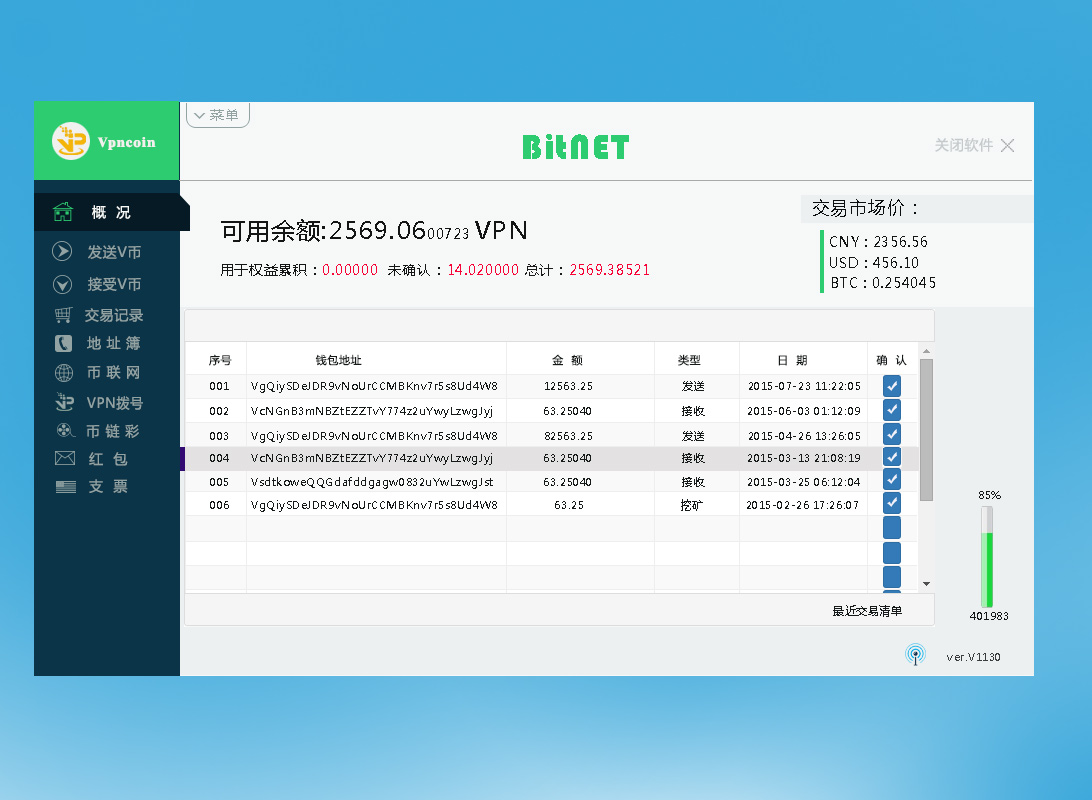Click the arrow icon beside 发送V币
Screen dimensions: 1092x800
tap(62, 251)
